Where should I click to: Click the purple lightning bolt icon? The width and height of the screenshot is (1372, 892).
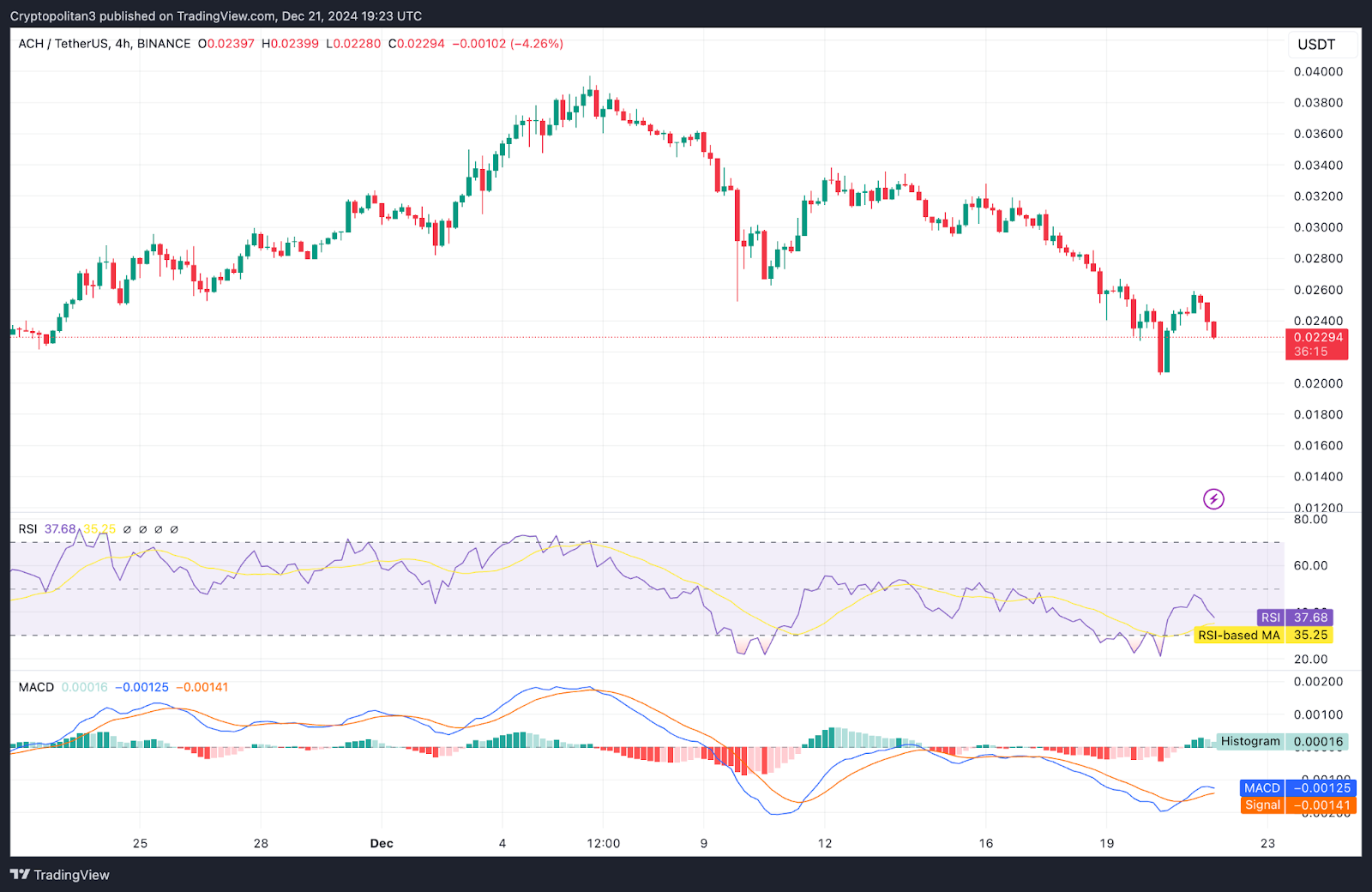[x=1213, y=498]
